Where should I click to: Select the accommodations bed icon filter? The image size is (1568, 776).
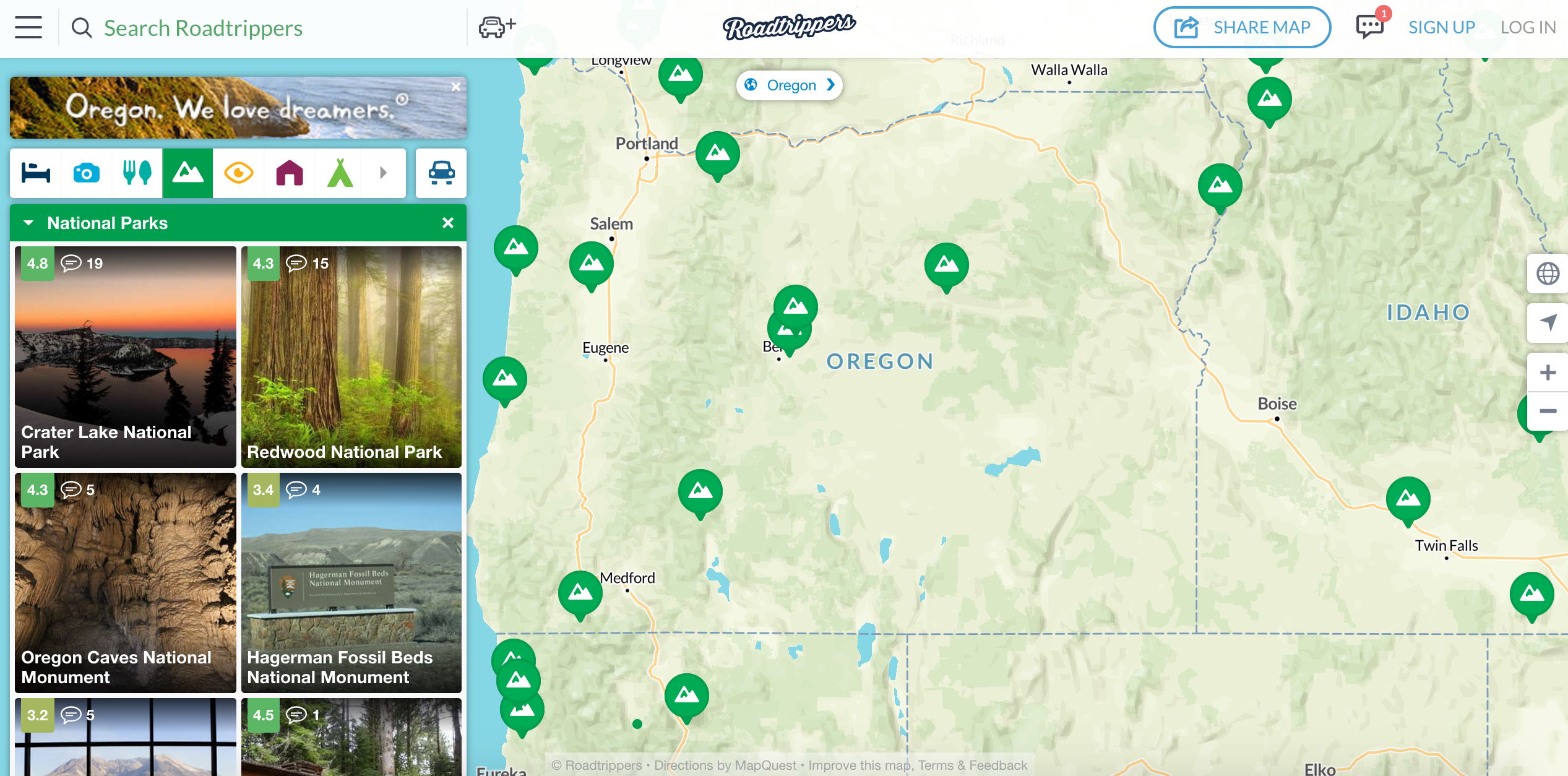pyautogui.click(x=35, y=173)
